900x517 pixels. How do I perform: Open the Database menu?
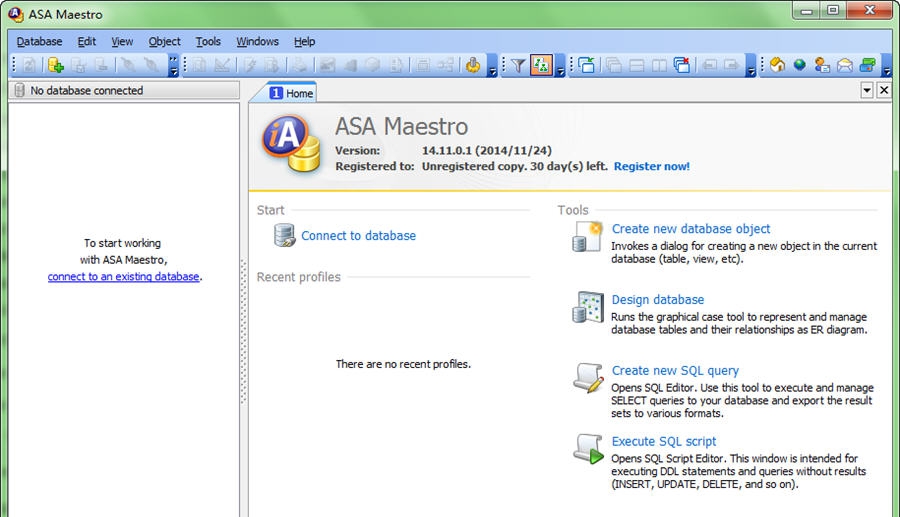point(39,42)
